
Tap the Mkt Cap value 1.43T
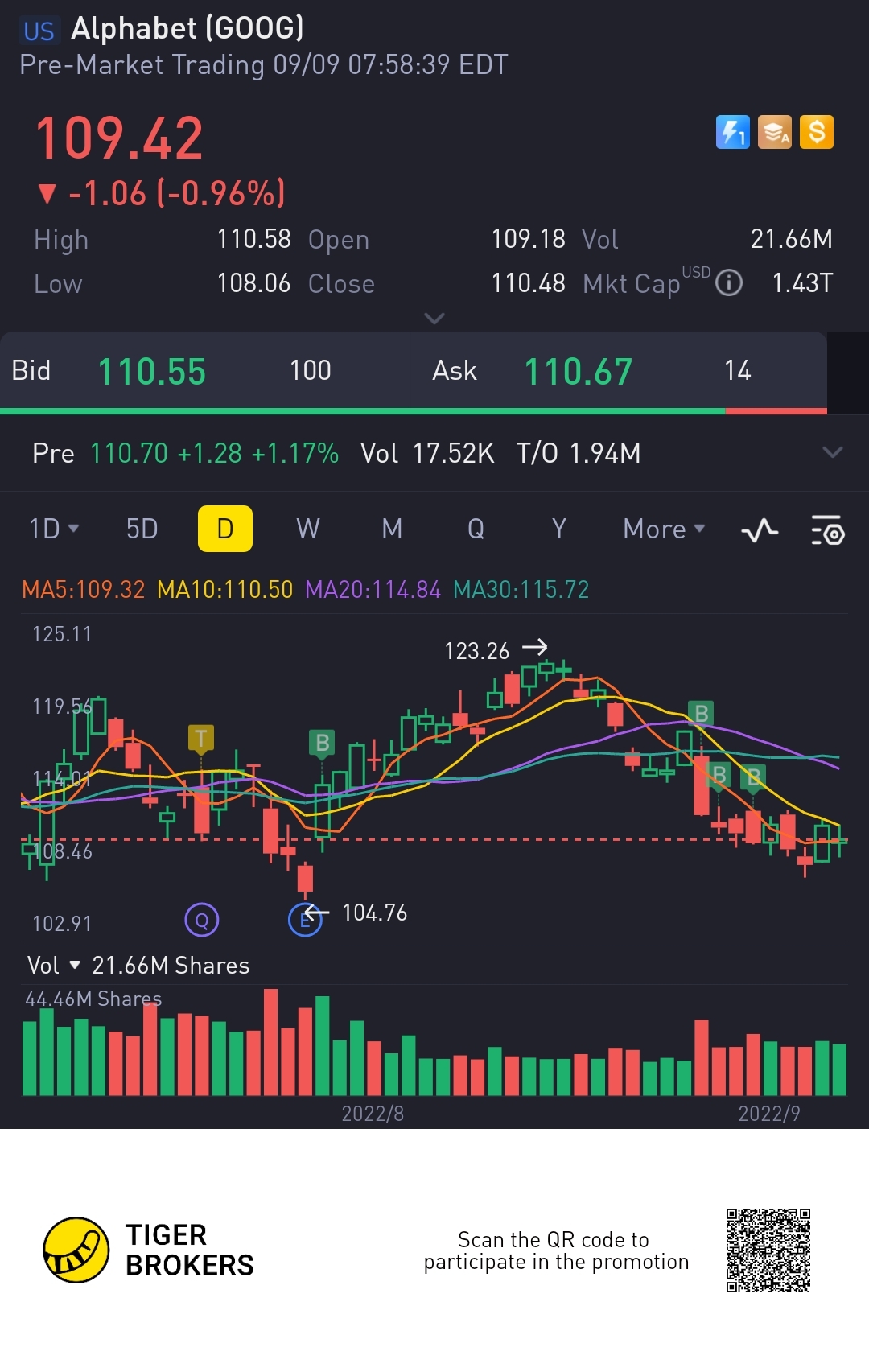tap(802, 283)
